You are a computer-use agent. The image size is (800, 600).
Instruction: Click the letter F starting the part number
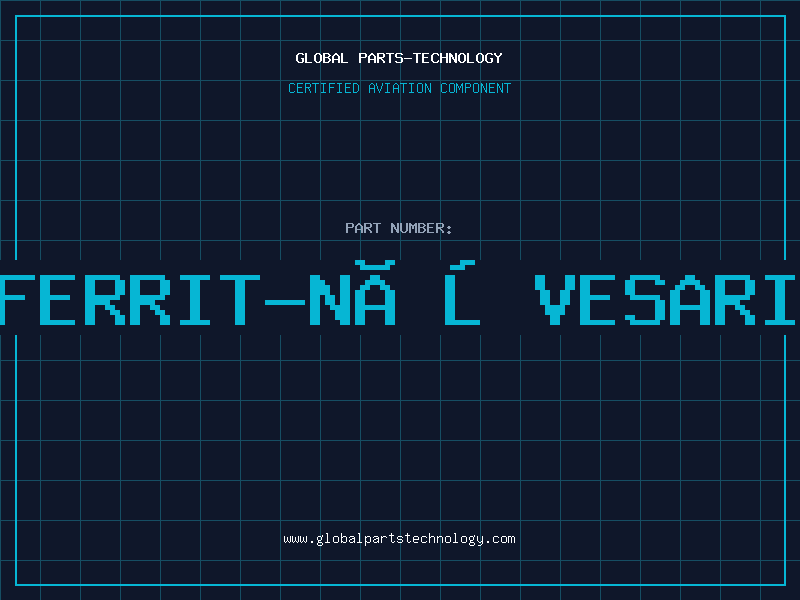[18, 298]
